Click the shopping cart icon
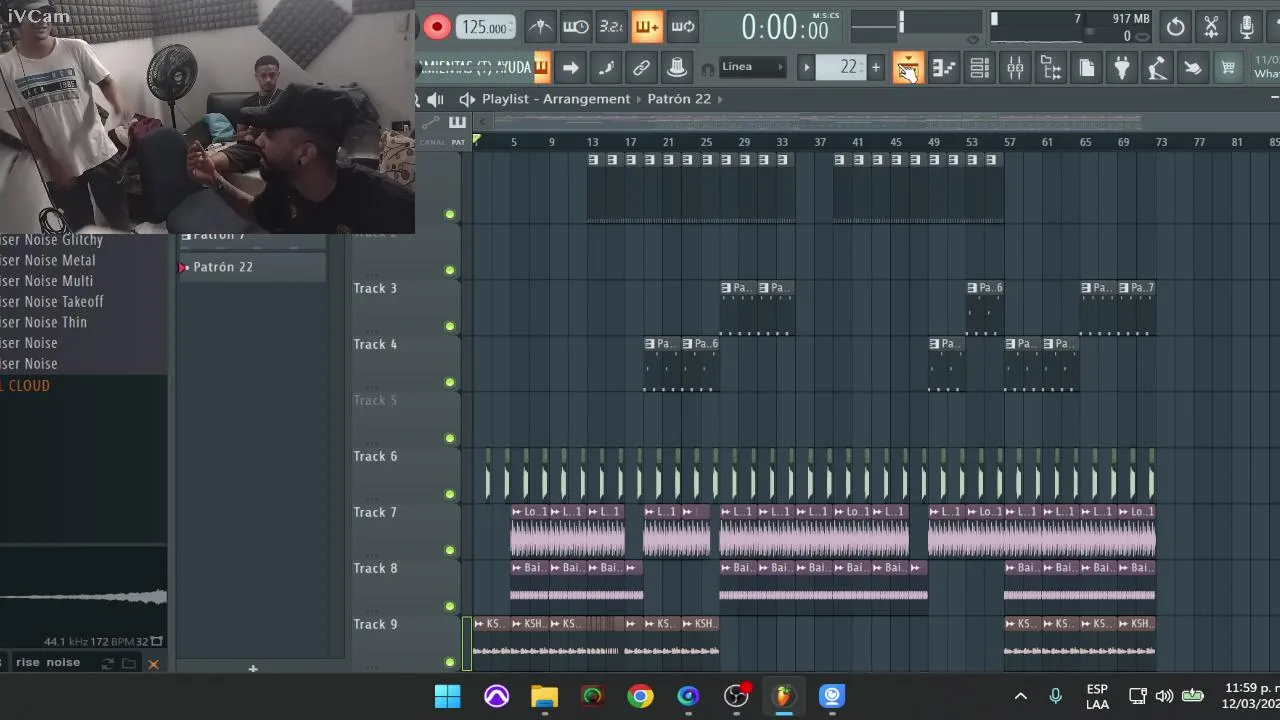Image resolution: width=1280 pixels, height=720 pixels. [x=1228, y=68]
